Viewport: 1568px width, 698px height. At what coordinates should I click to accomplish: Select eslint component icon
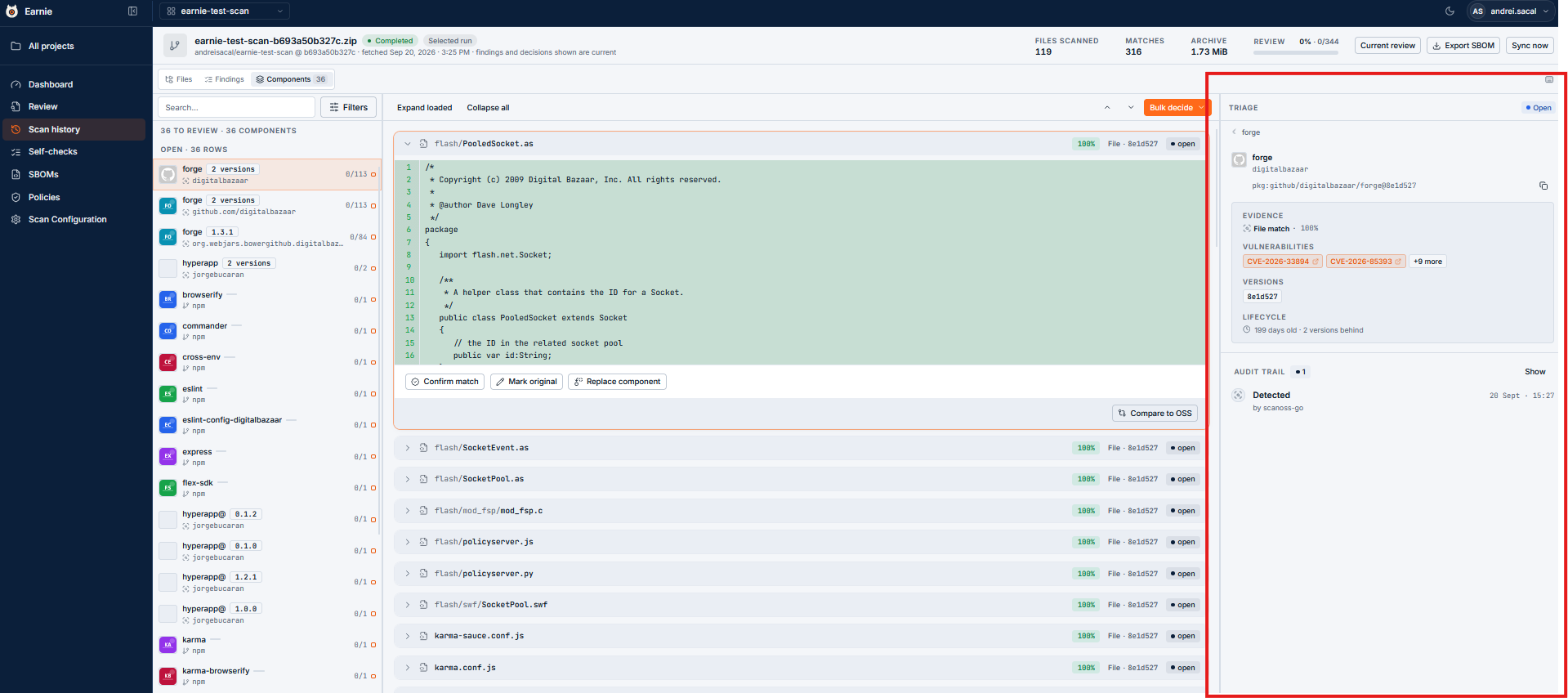click(x=168, y=394)
